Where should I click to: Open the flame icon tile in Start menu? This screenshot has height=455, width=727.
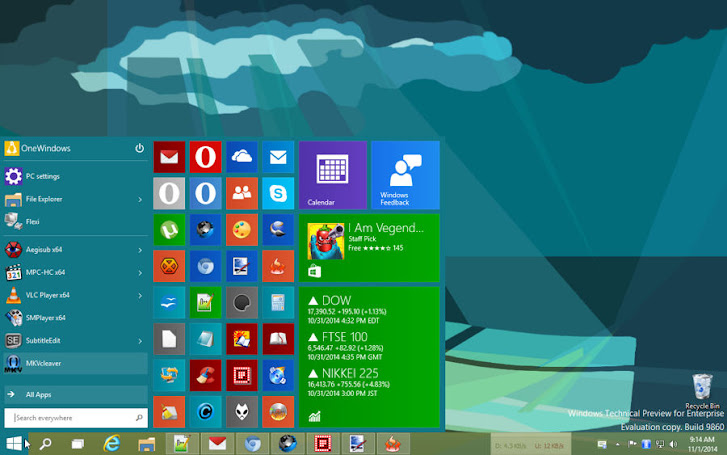click(278, 266)
